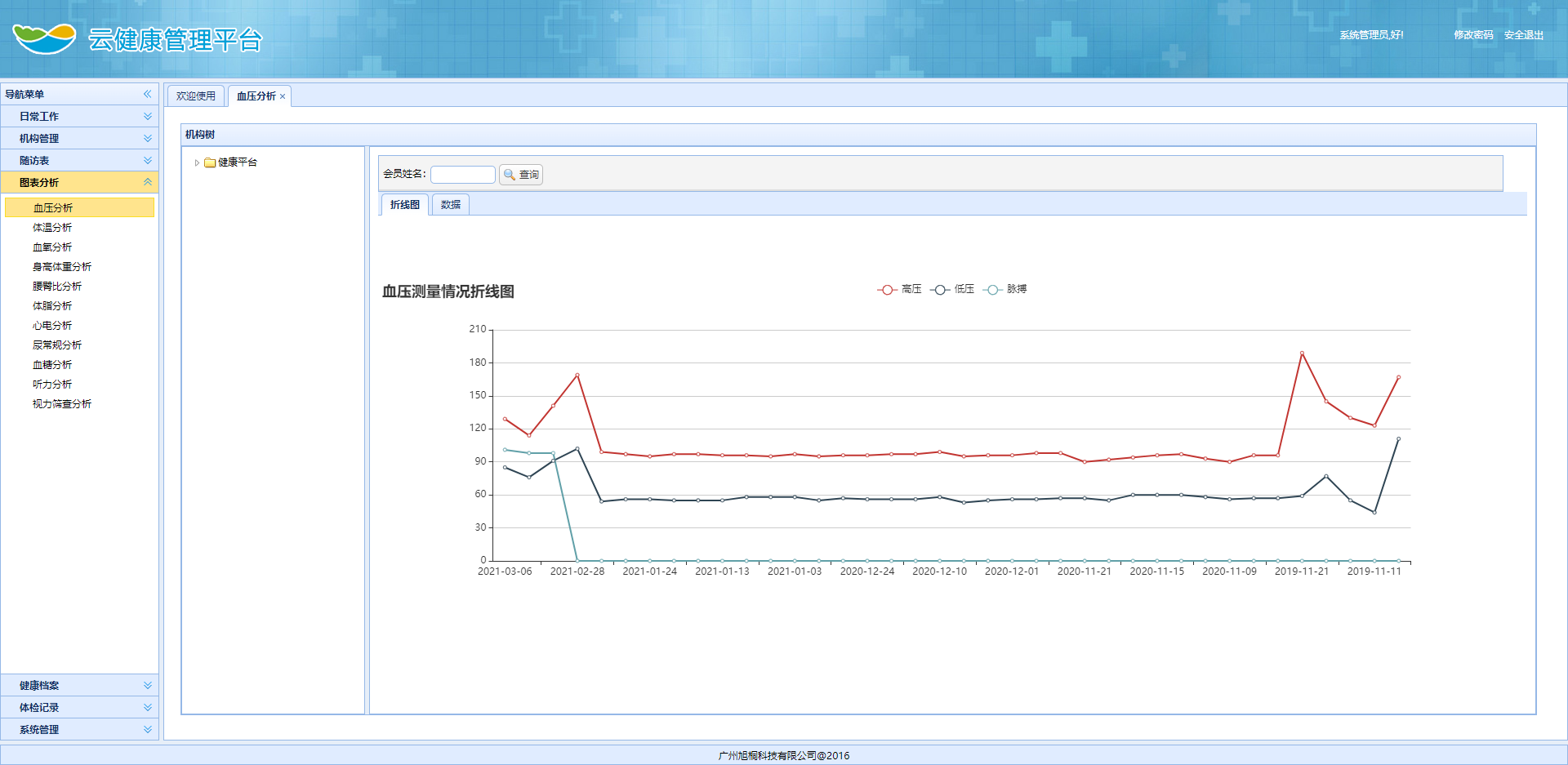Expand the 健康档案 section
This screenshot has height=765, width=1568.
tap(79, 685)
